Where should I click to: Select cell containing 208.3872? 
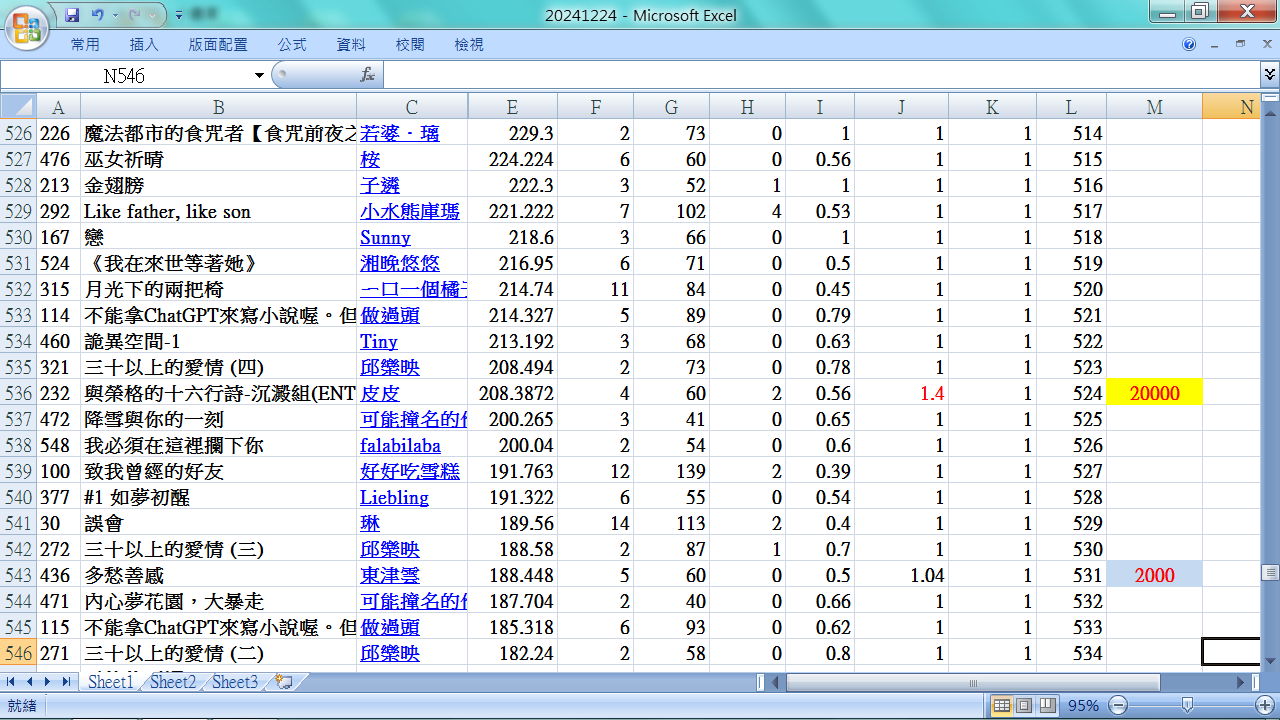(512, 393)
